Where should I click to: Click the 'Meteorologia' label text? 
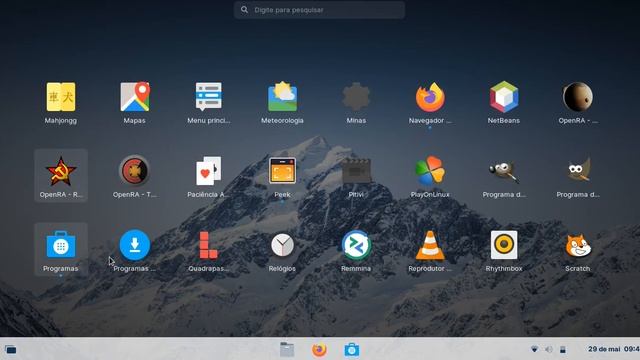(282, 120)
